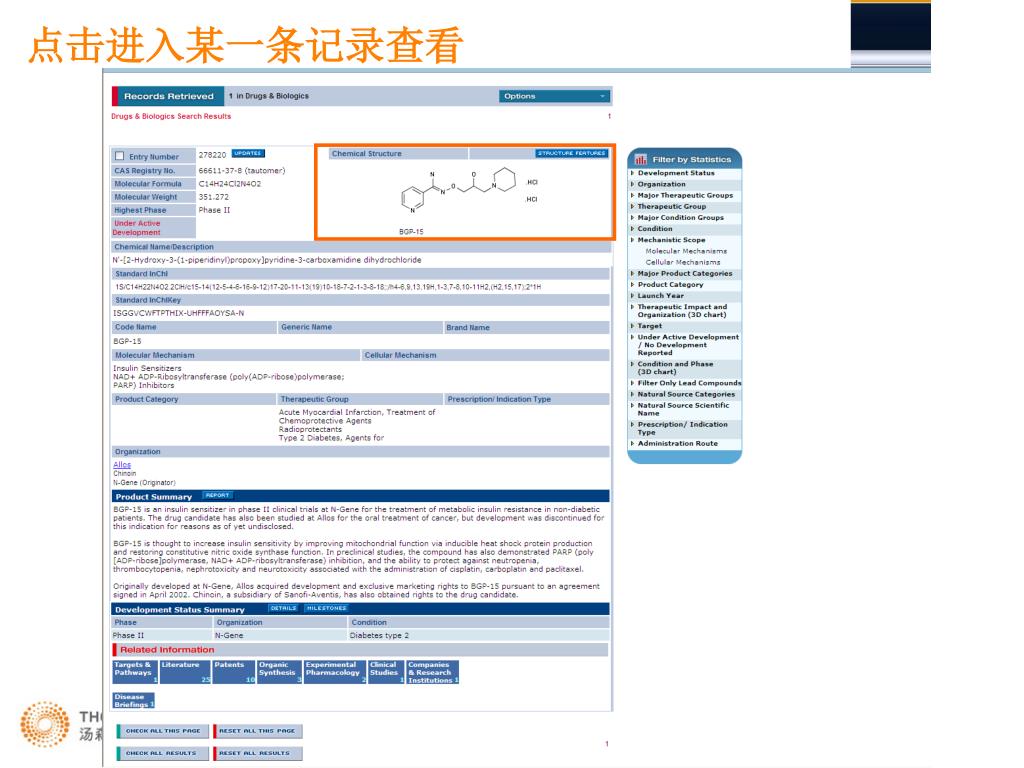
Task: Open DETAILS for Development Status Summary
Action: click(283, 608)
